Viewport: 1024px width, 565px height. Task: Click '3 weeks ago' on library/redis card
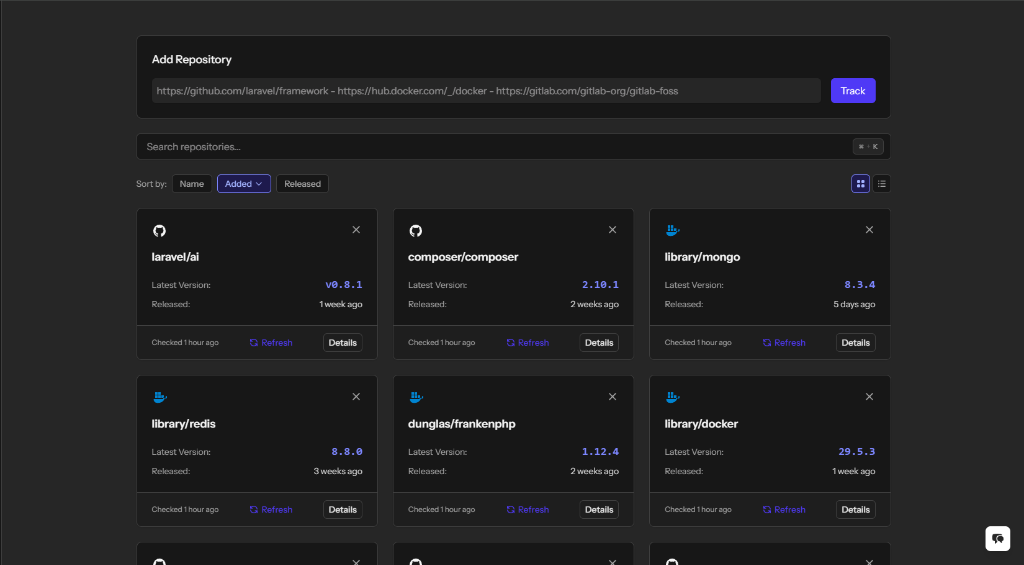(338, 471)
